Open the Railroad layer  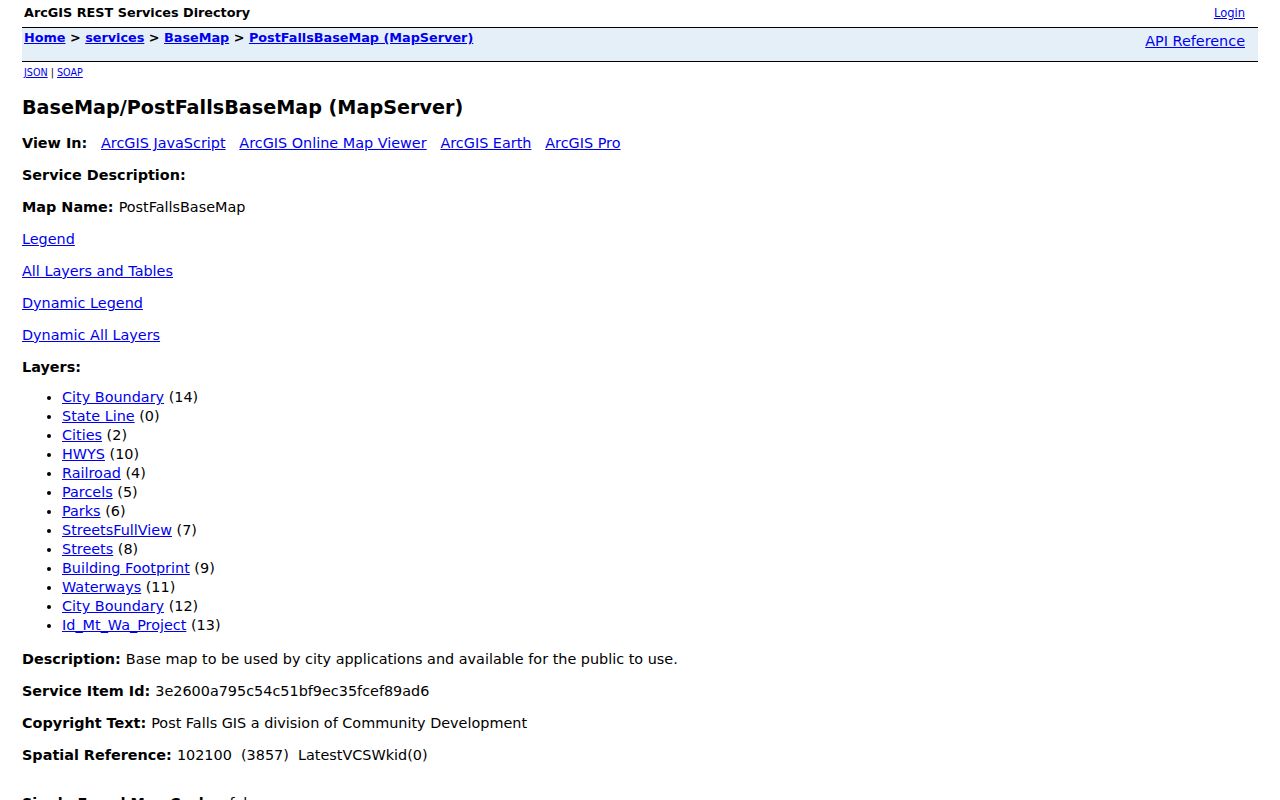(x=91, y=473)
